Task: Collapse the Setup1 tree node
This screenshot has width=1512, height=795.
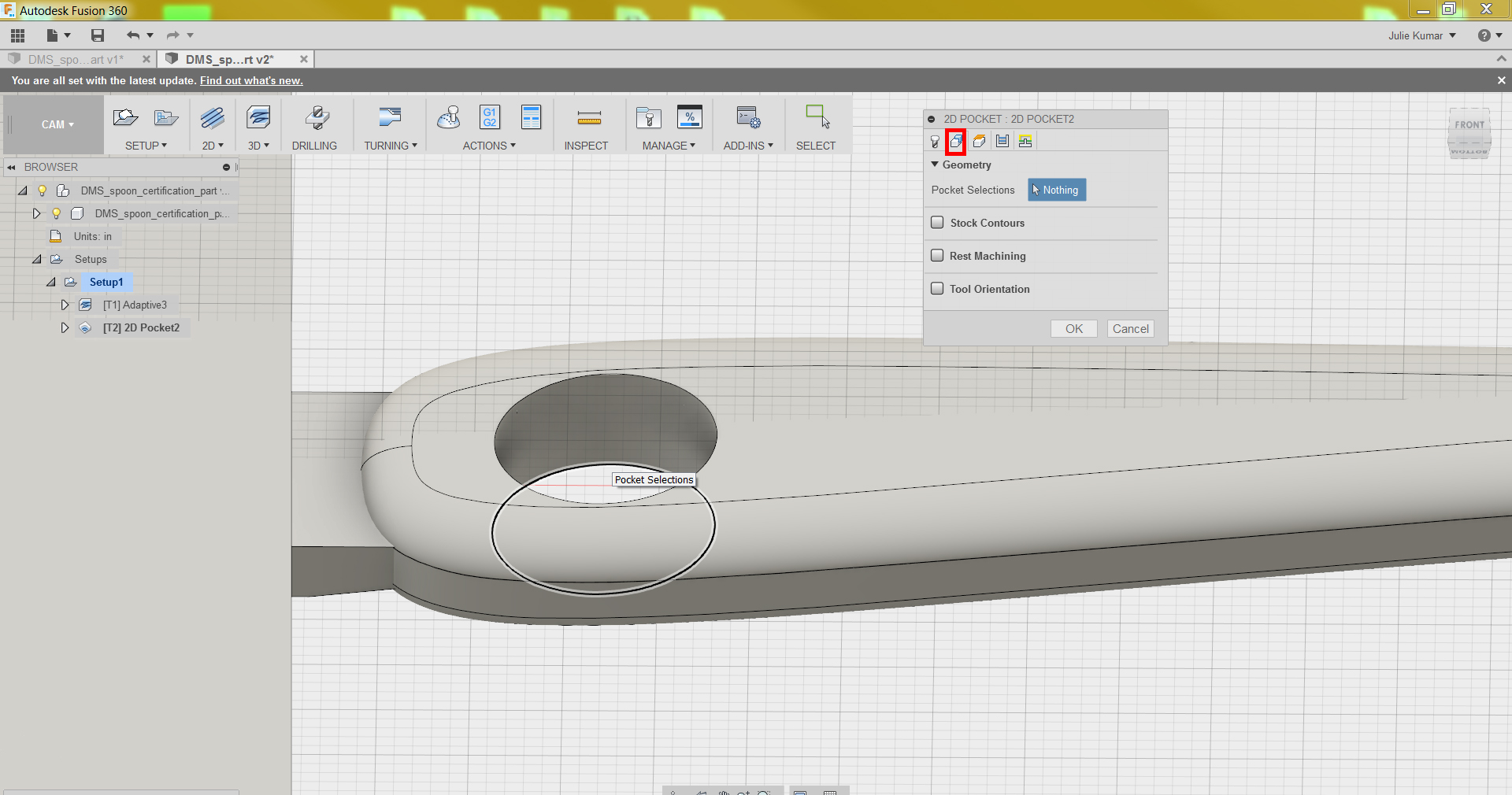Action: [x=51, y=282]
